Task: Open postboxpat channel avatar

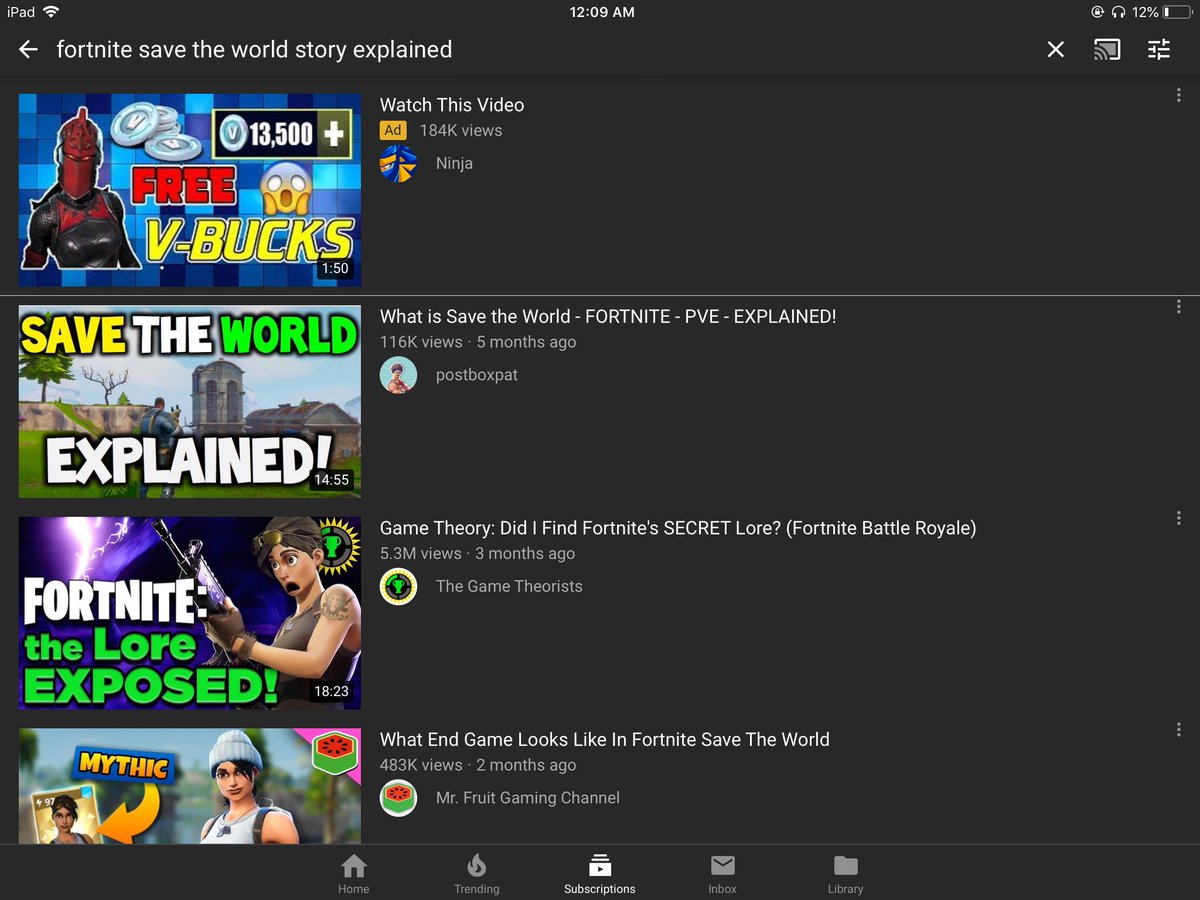Action: tap(398, 375)
